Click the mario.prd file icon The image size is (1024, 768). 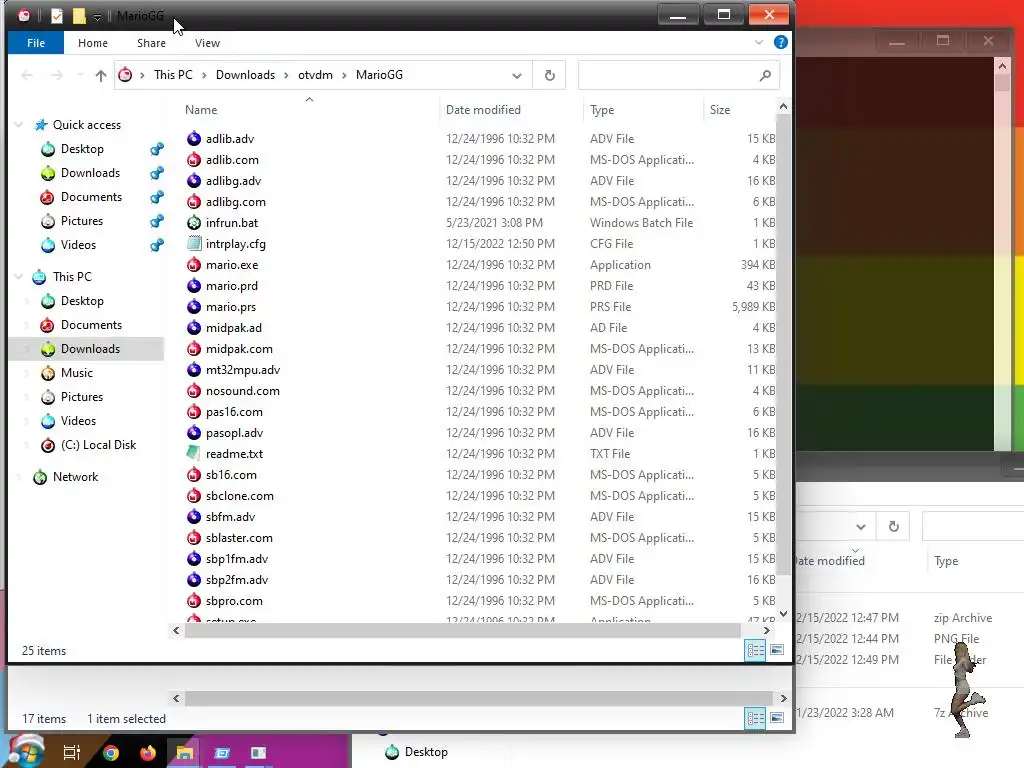pos(193,285)
